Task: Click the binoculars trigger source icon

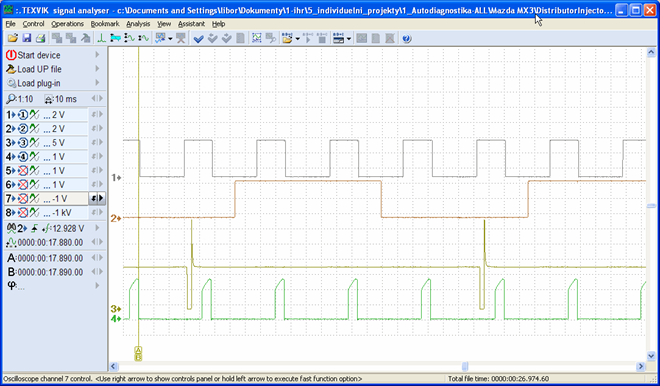Action: (11, 228)
